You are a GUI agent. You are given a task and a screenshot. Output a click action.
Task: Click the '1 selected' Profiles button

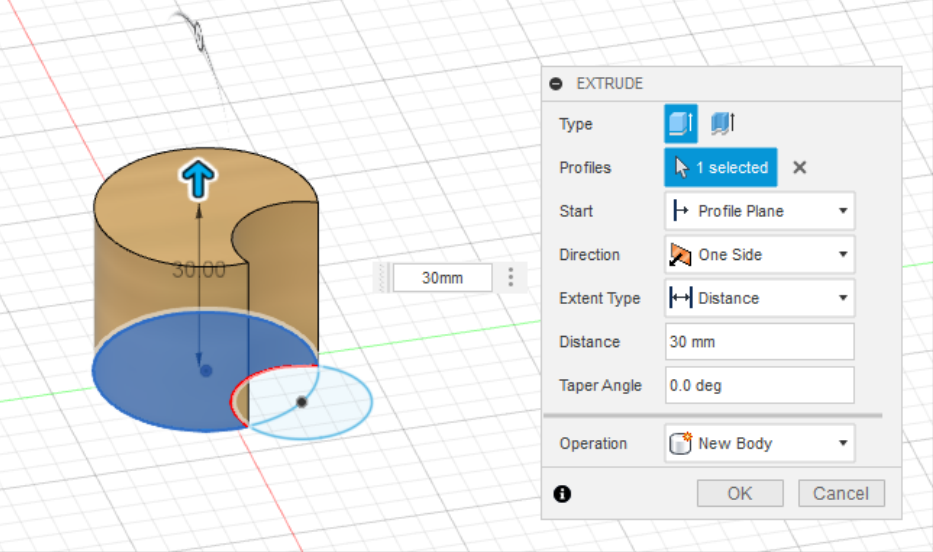(720, 168)
